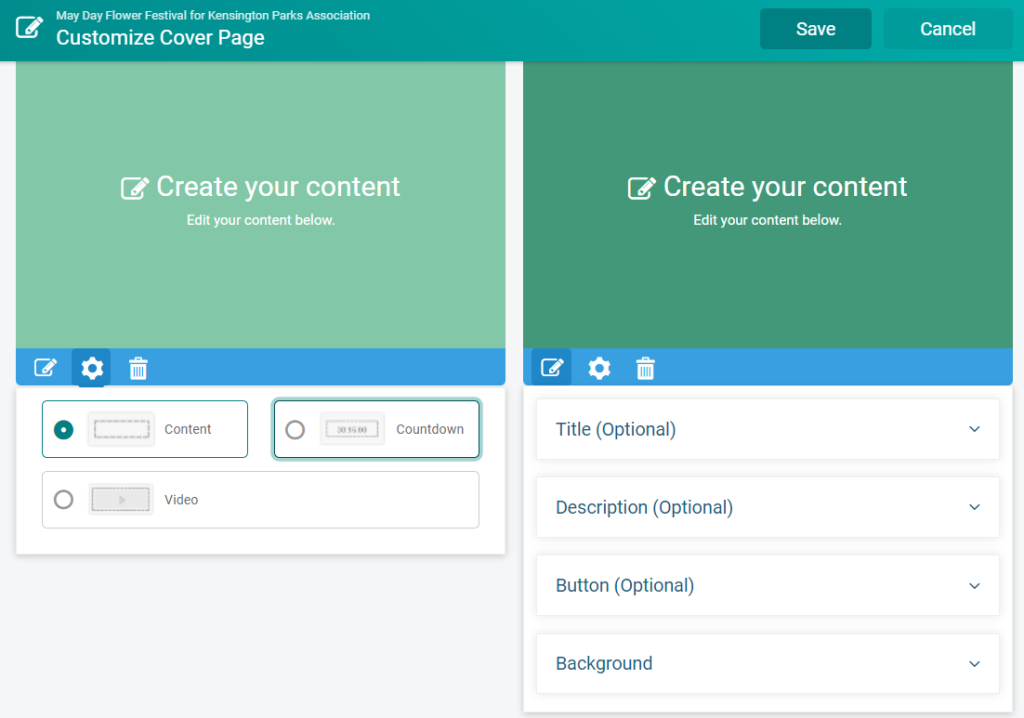
Task: Expand the Background section
Action: click(767, 664)
